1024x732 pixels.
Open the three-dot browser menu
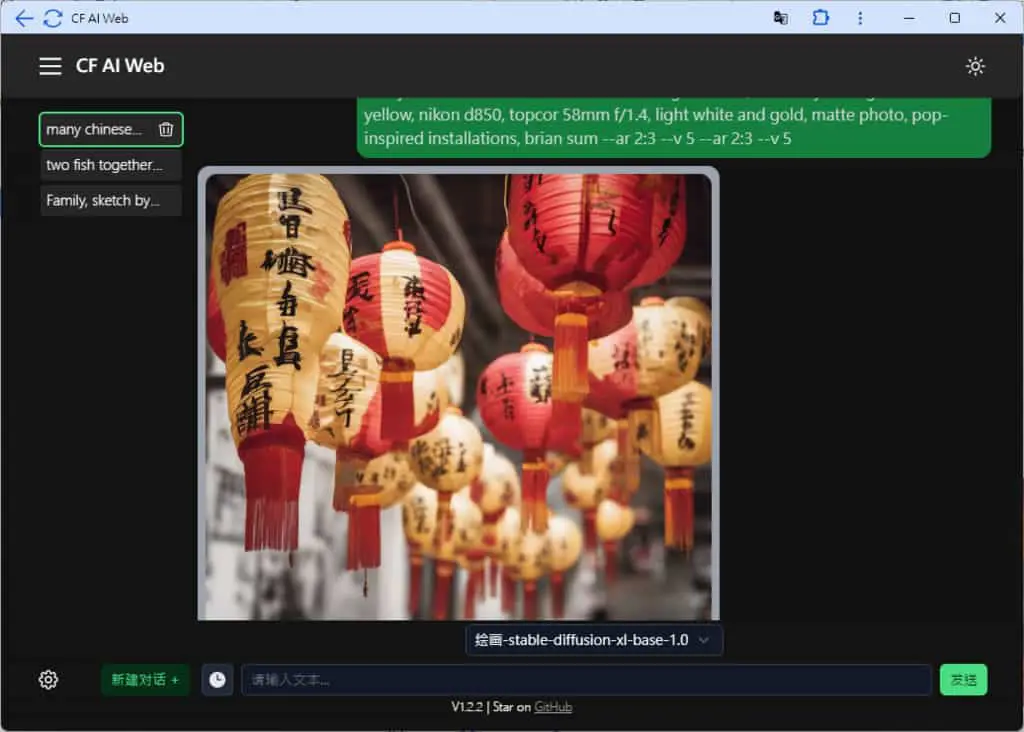pyautogui.click(x=859, y=18)
